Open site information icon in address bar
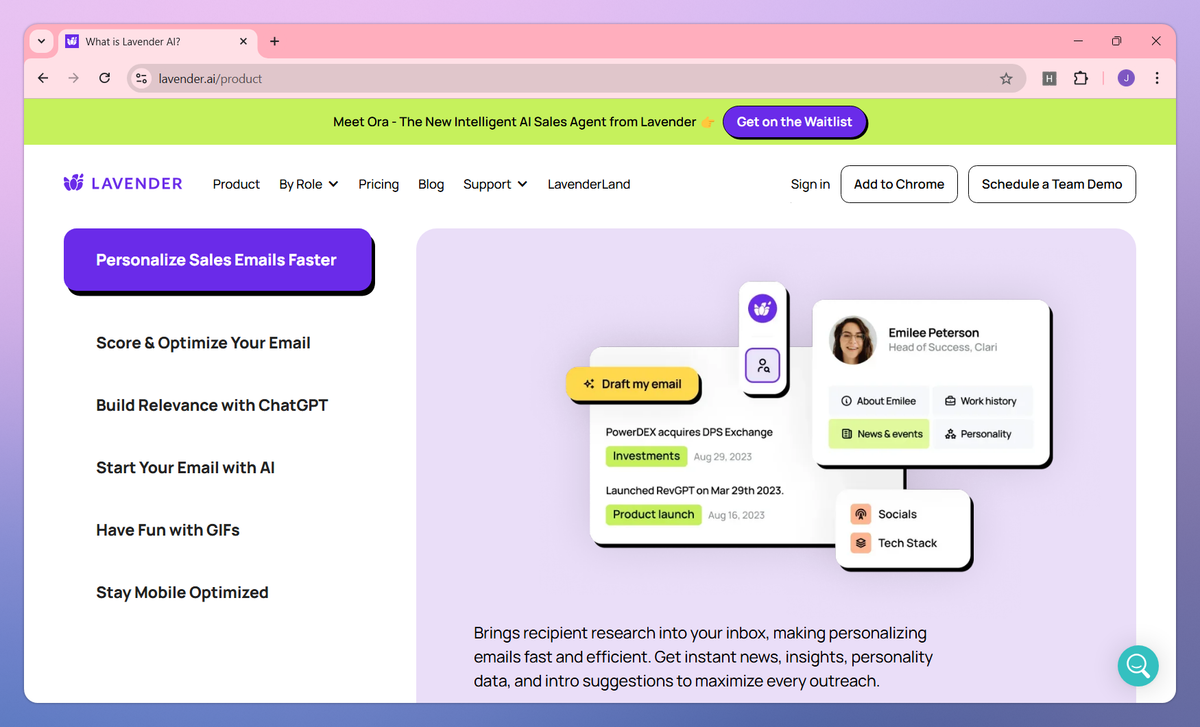1200x727 pixels. pyautogui.click(x=141, y=78)
